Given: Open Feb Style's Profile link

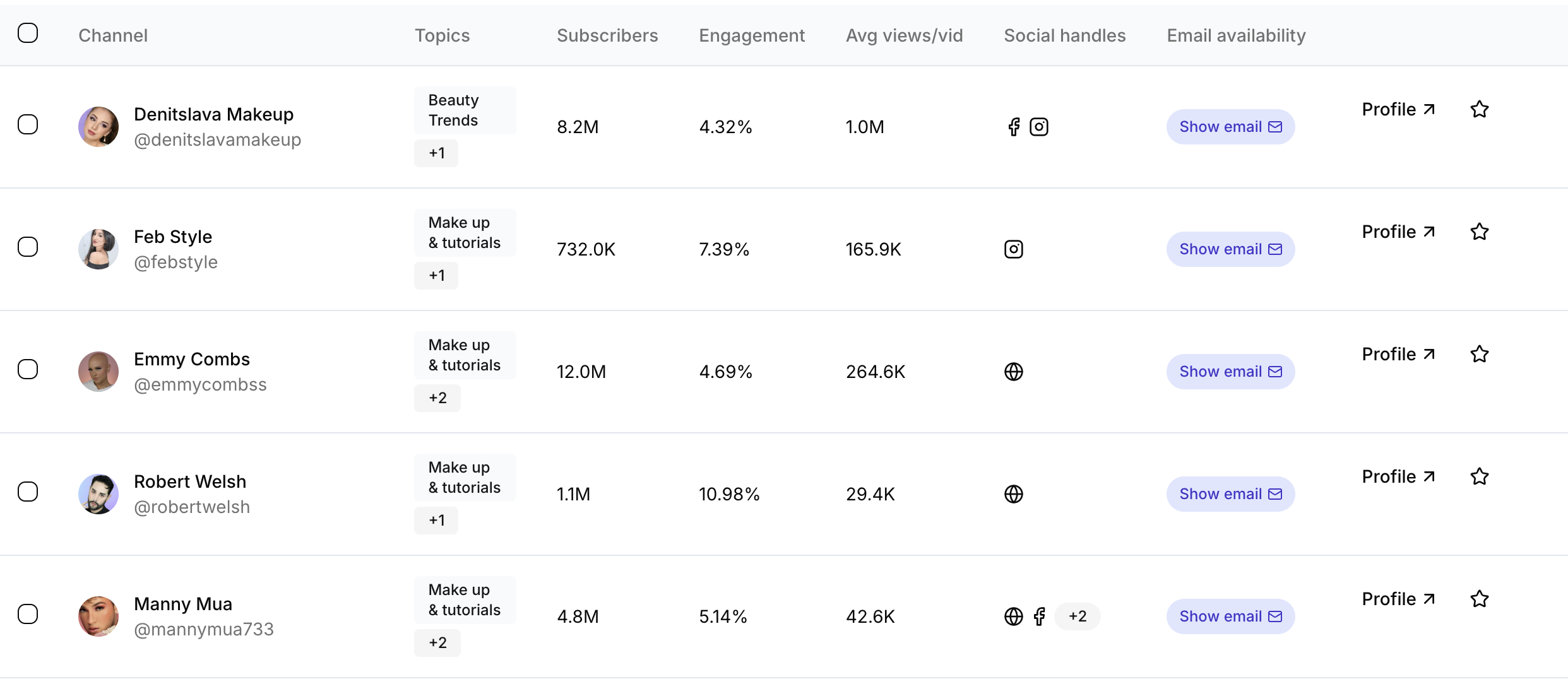Looking at the screenshot, I should pyautogui.click(x=1399, y=231).
